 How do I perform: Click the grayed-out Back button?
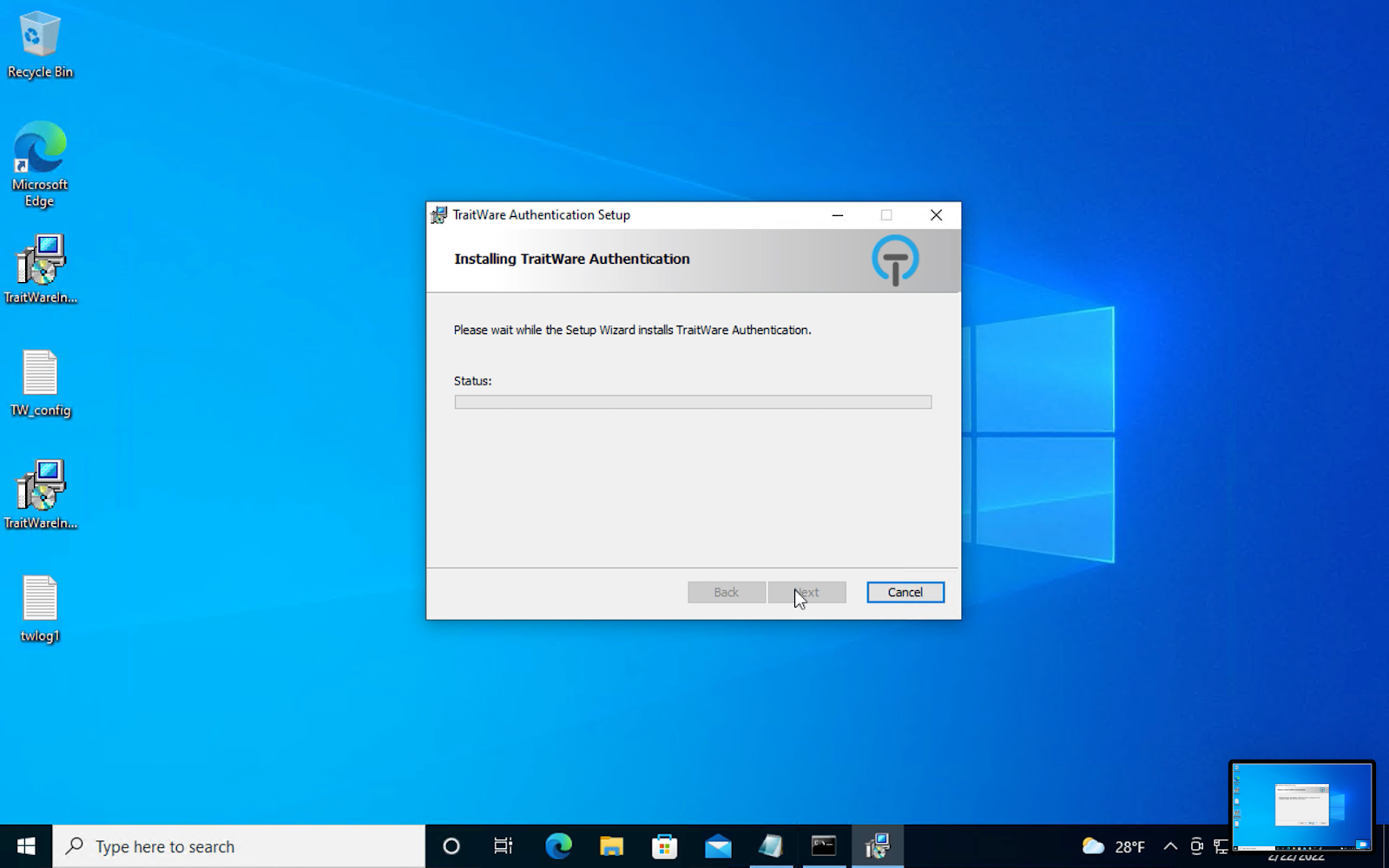(x=727, y=592)
